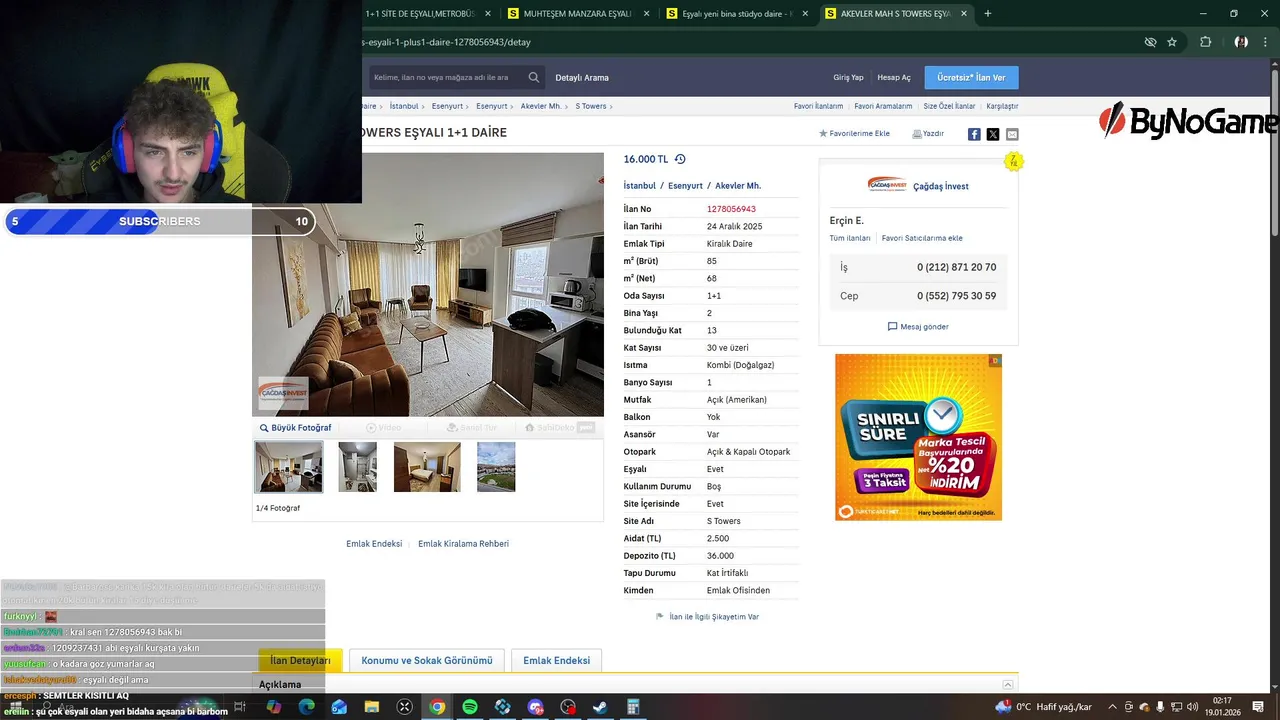Screen dimensions: 1280x720
Task: Close the Eşyalı yeni bina stüdyo daire tab
Action: pyautogui.click(x=806, y=14)
